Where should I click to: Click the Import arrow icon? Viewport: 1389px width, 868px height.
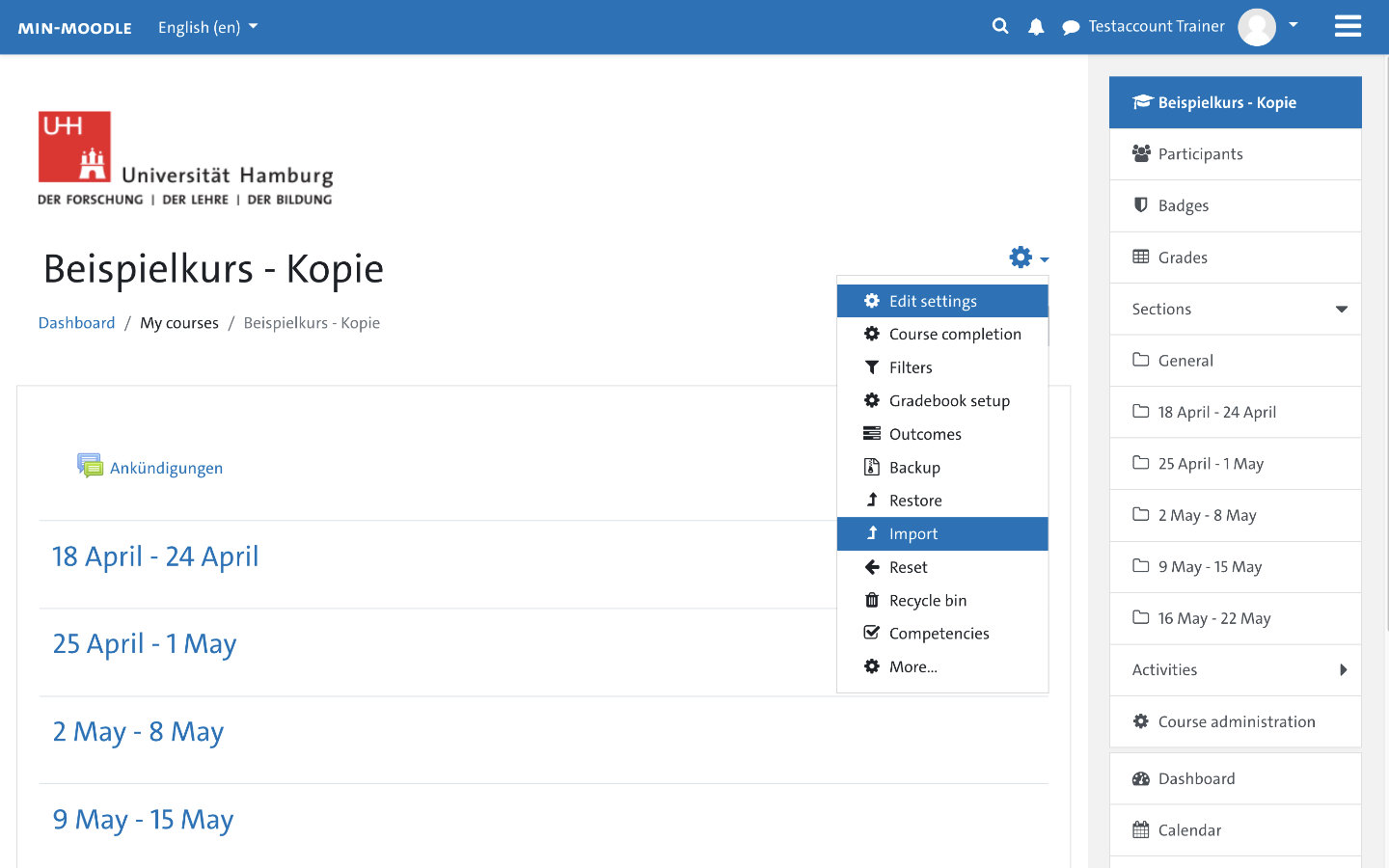pyautogui.click(x=872, y=533)
